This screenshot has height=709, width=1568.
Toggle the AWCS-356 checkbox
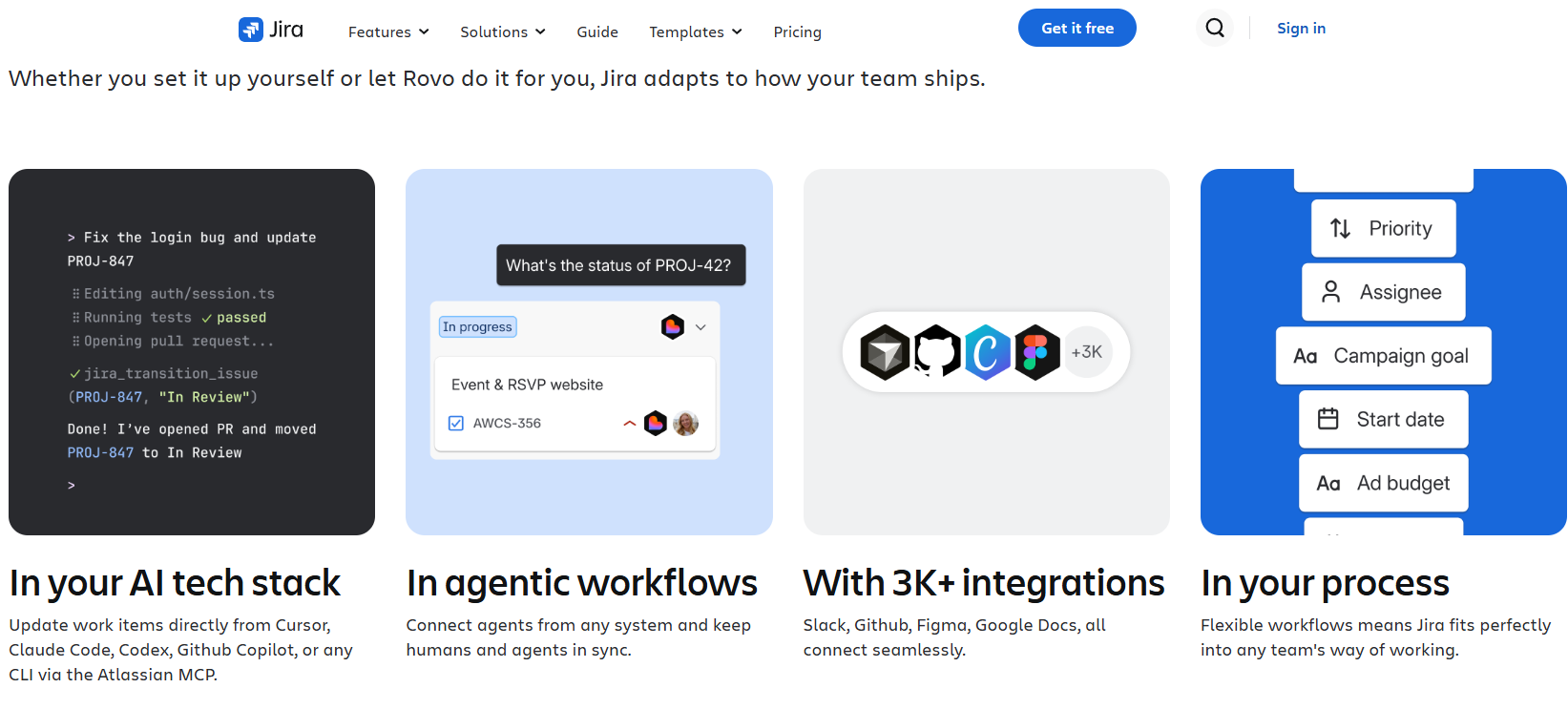coord(456,423)
